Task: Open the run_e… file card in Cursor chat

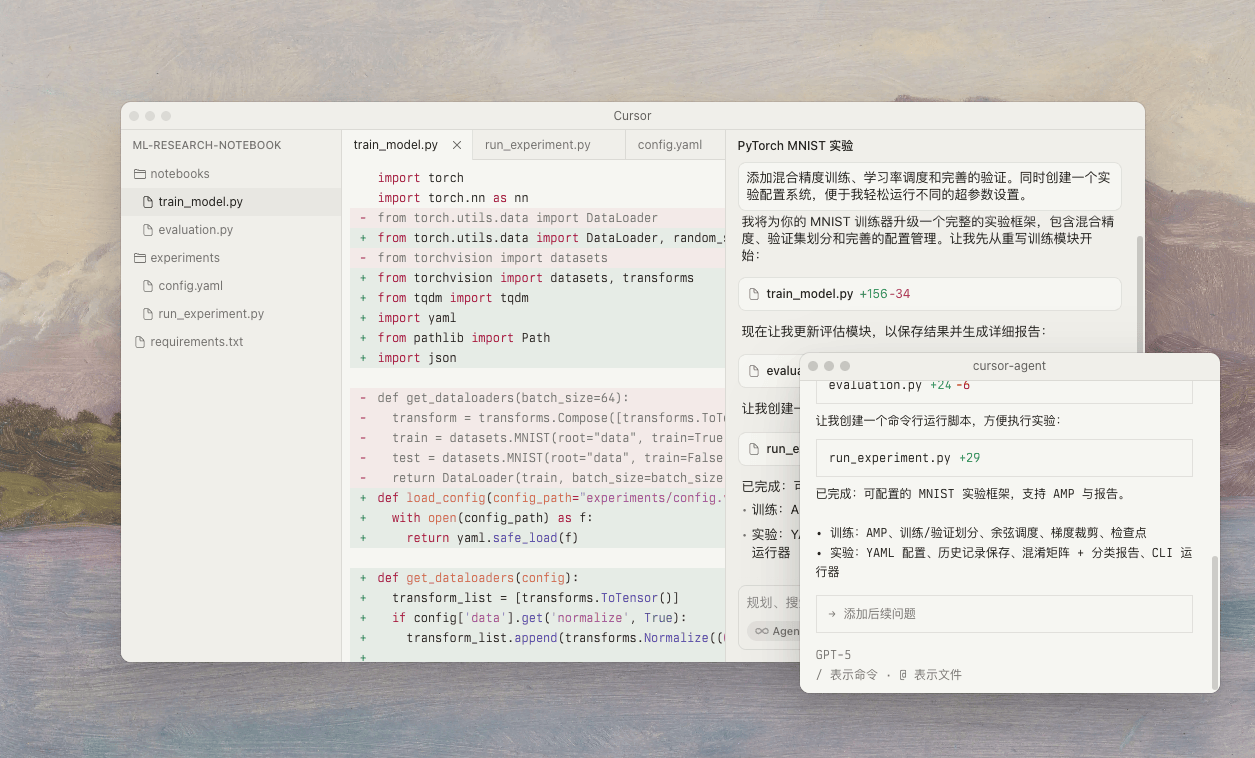Action: point(769,449)
